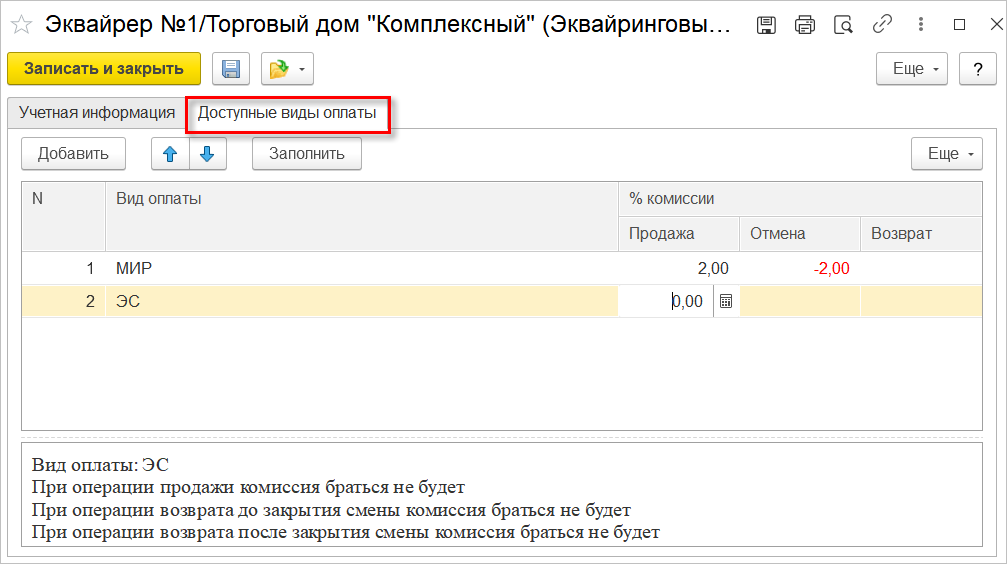Expand the table's Еще menu
The height and width of the screenshot is (564, 1007).
(x=947, y=154)
